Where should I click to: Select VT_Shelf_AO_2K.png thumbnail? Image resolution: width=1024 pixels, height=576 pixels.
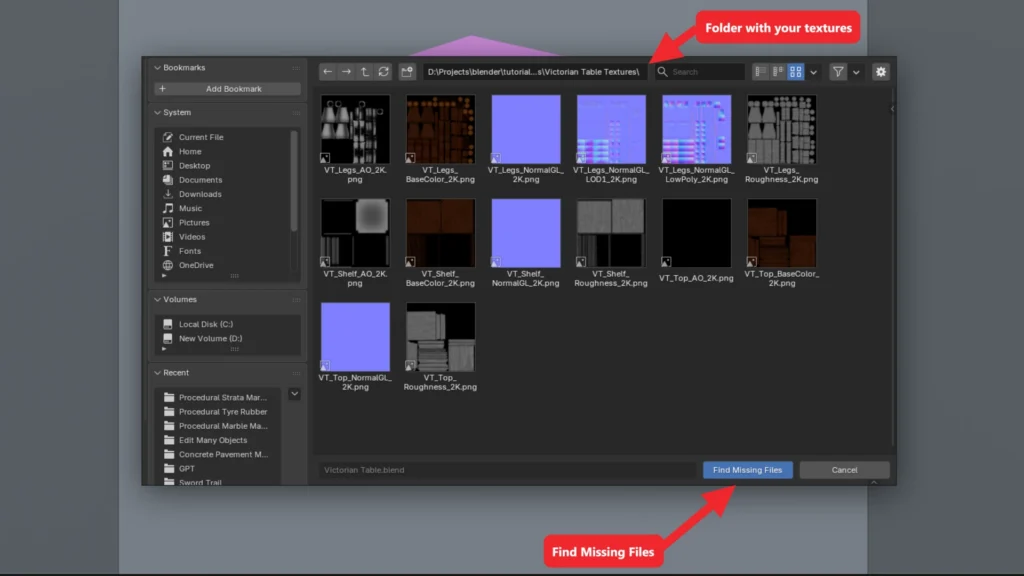355,233
